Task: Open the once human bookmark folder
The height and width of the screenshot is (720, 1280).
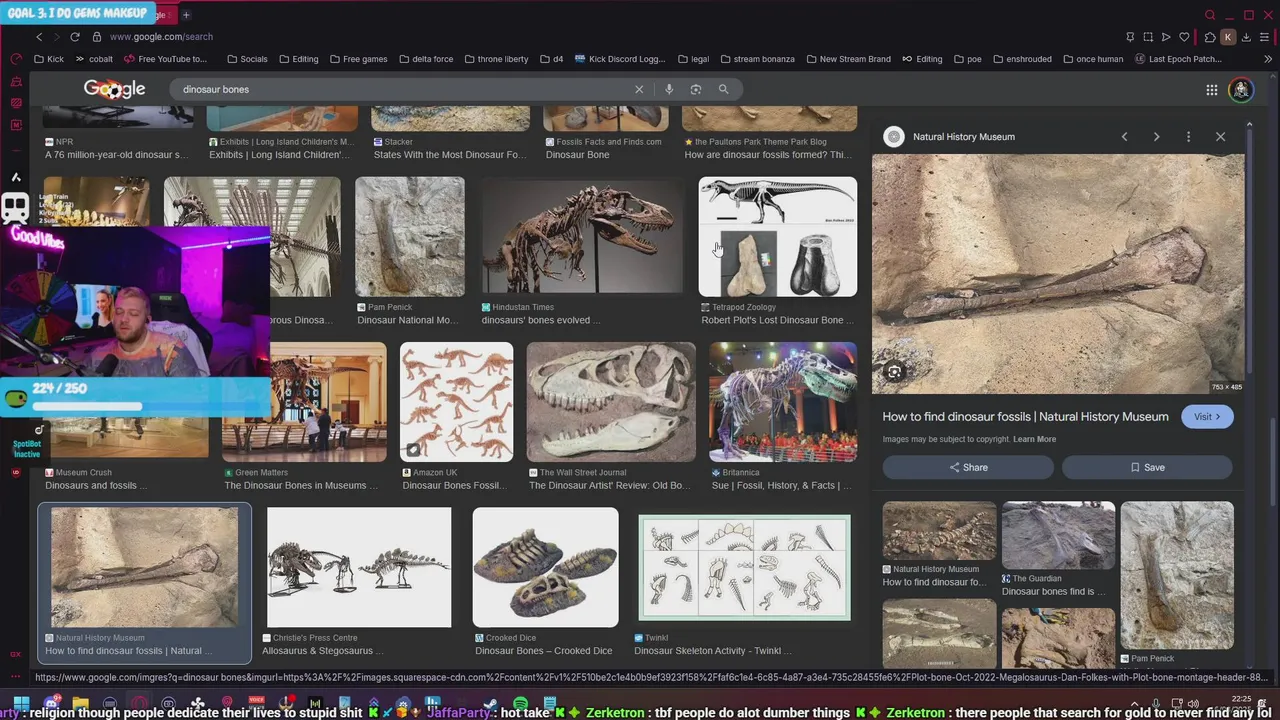Action: pos(1092,59)
